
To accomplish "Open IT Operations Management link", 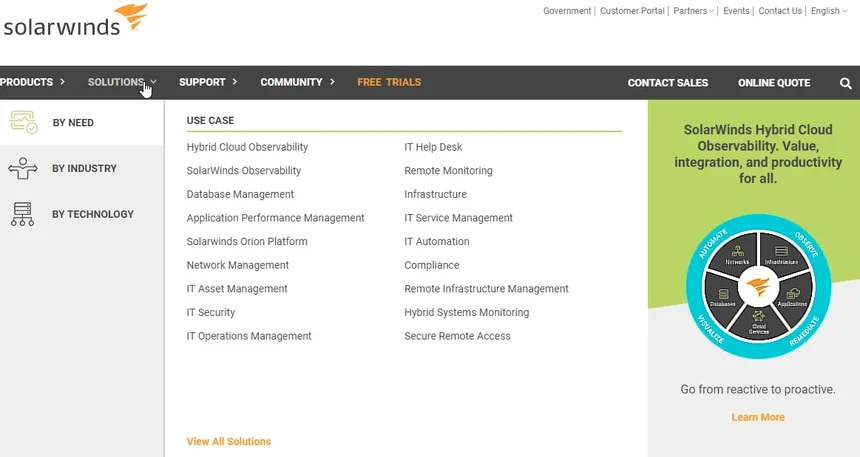I will click(x=249, y=336).
